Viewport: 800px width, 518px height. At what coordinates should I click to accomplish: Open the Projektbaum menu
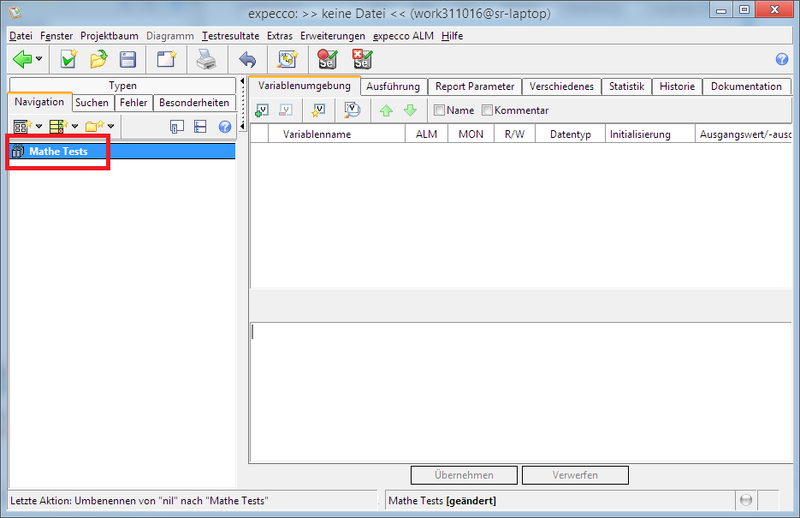tap(109, 35)
